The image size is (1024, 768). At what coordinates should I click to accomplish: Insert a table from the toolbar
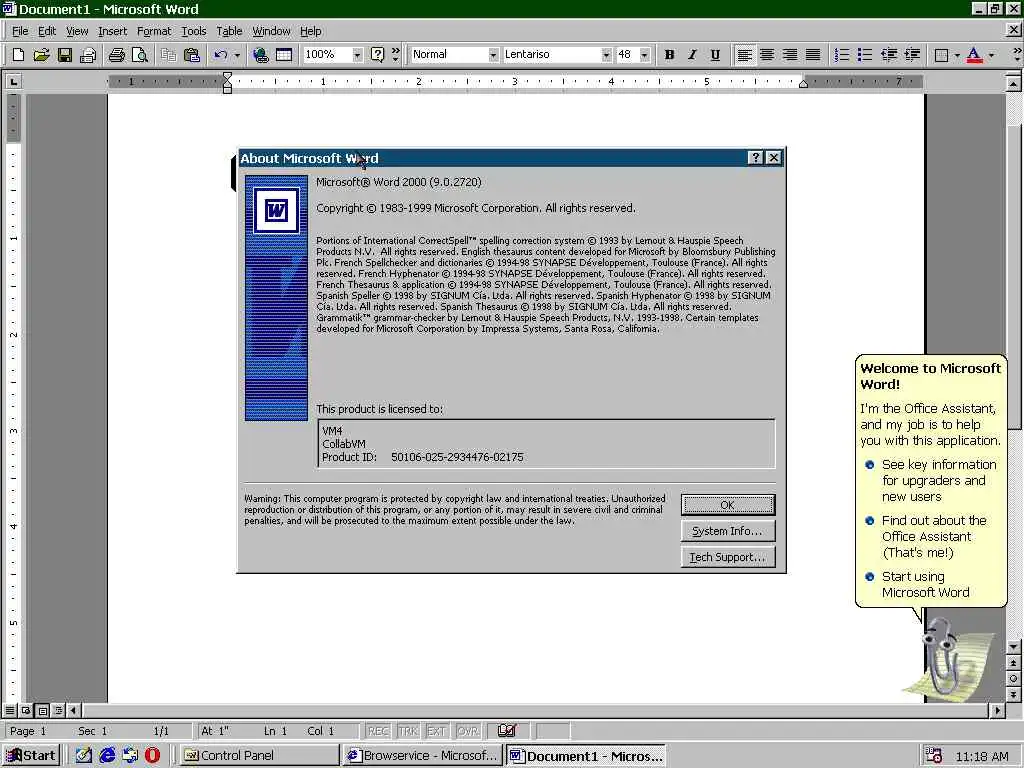pyautogui.click(x=283, y=55)
